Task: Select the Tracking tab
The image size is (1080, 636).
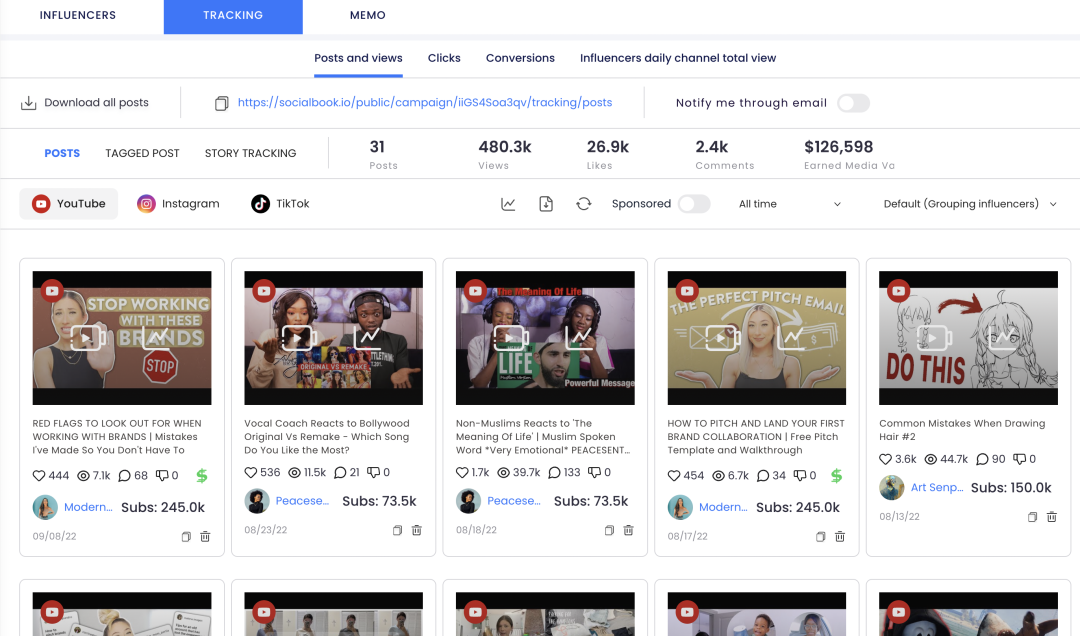Action: pos(233,16)
